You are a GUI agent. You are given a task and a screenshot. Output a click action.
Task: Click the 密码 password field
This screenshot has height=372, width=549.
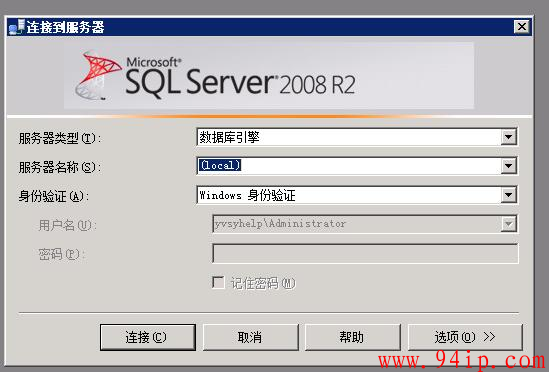tap(365, 253)
